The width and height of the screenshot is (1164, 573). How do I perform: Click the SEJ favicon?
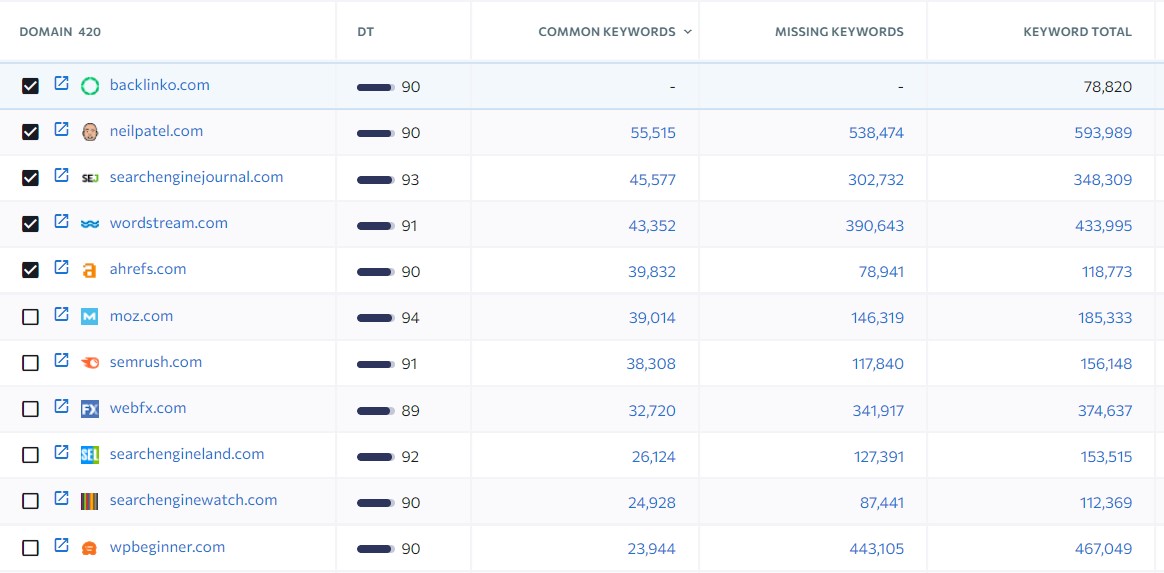(x=90, y=178)
